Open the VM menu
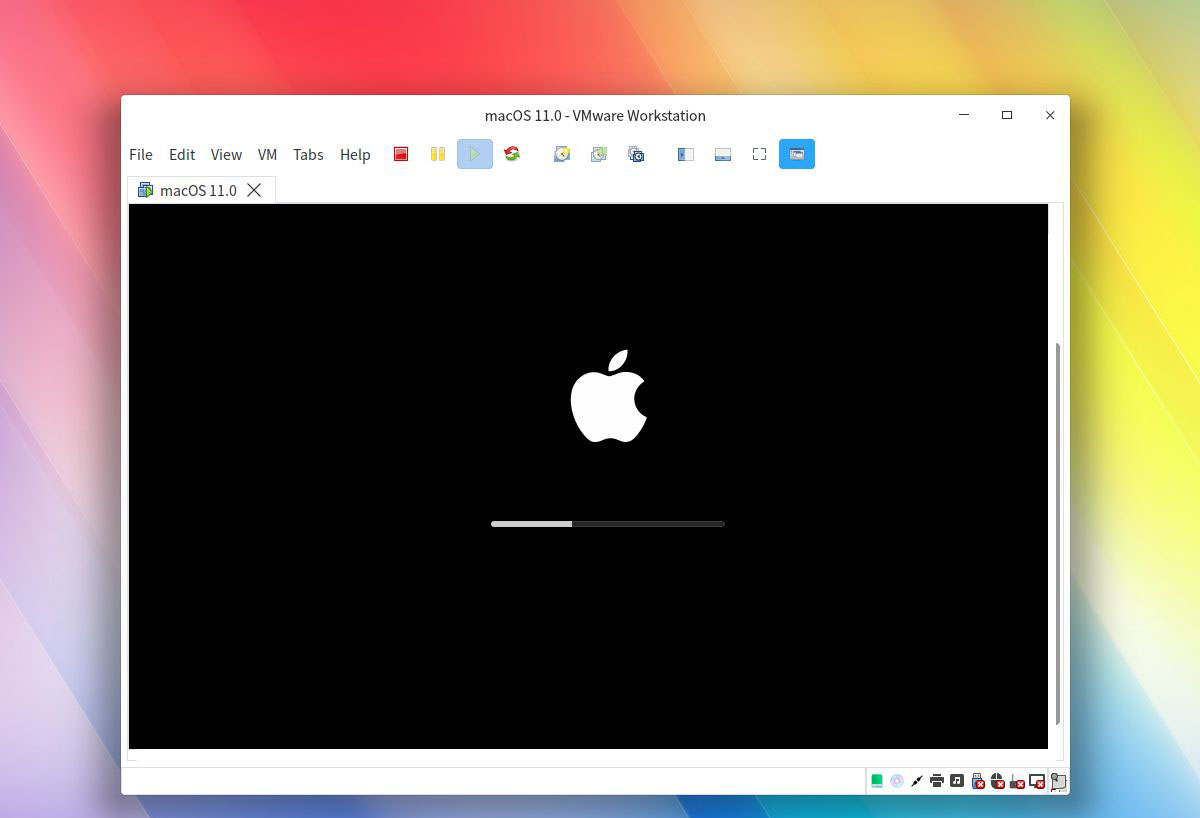This screenshot has height=818, width=1200. point(267,154)
